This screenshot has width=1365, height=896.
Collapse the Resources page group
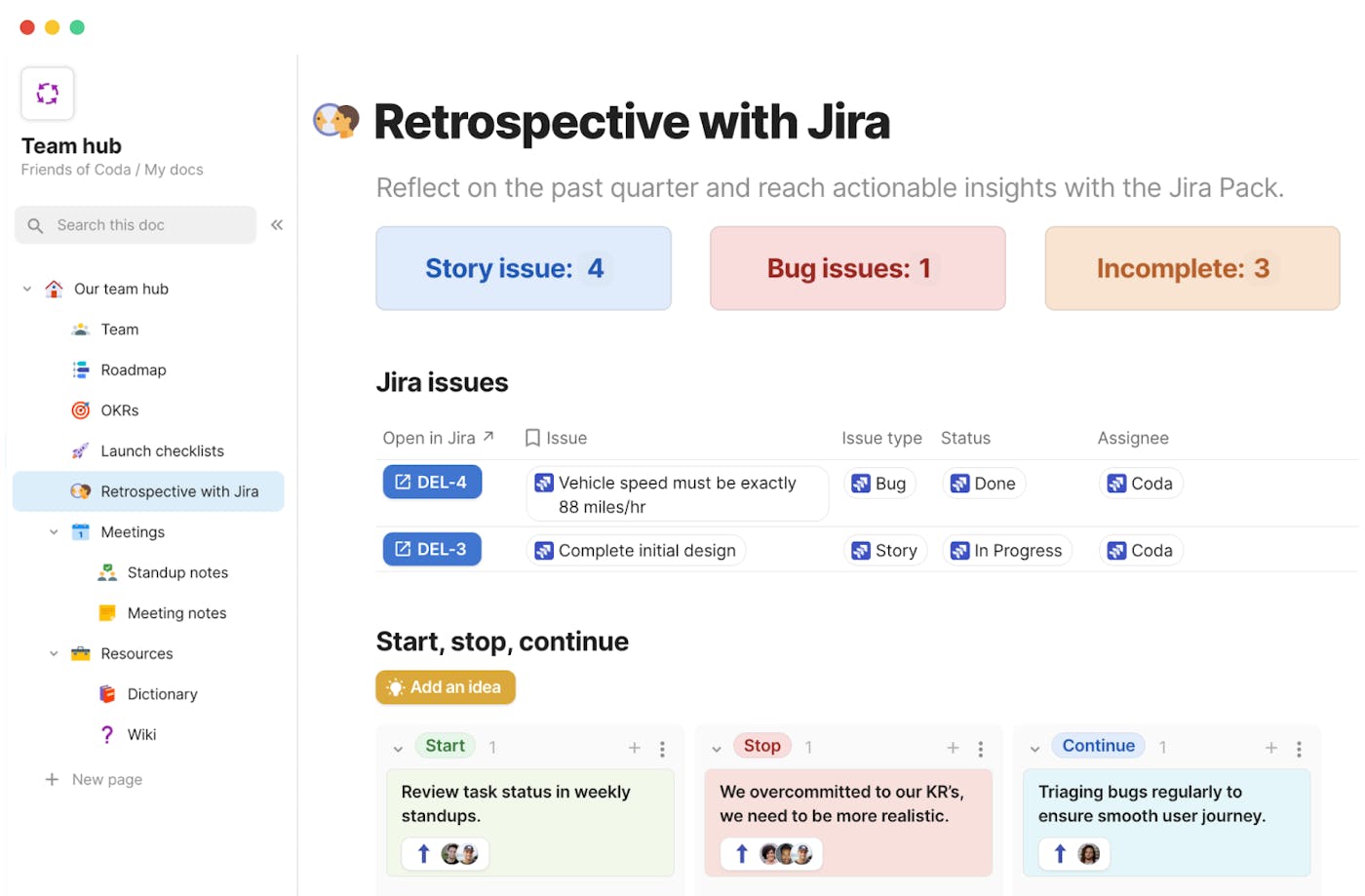click(54, 654)
